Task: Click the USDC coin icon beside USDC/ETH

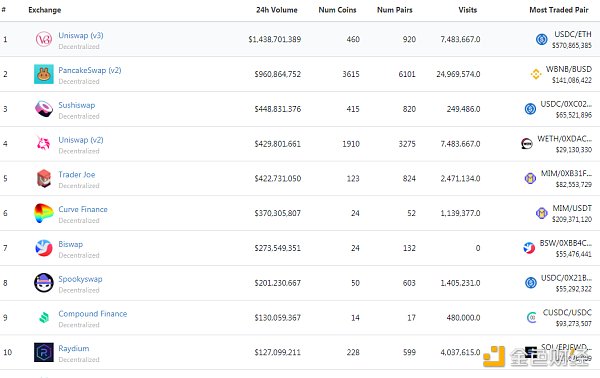Action: [541, 39]
